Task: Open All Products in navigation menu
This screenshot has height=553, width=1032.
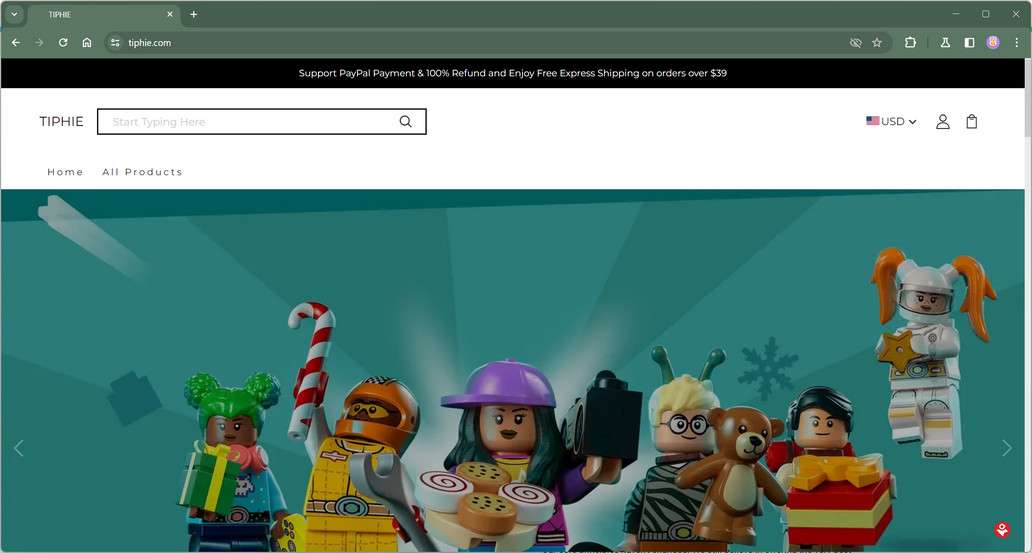Action: click(142, 172)
